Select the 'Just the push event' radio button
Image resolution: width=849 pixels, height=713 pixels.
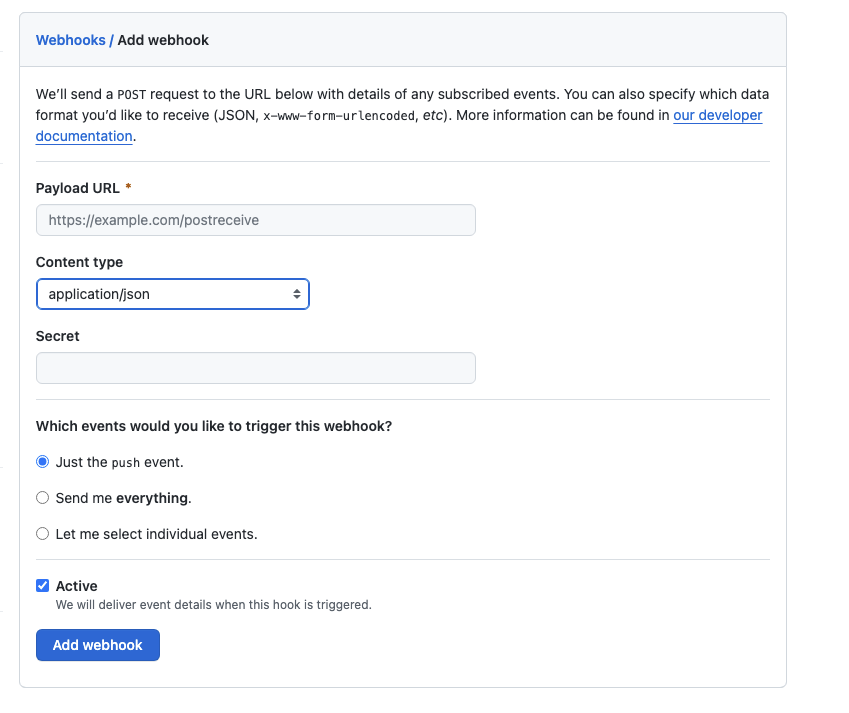pyautogui.click(x=43, y=462)
